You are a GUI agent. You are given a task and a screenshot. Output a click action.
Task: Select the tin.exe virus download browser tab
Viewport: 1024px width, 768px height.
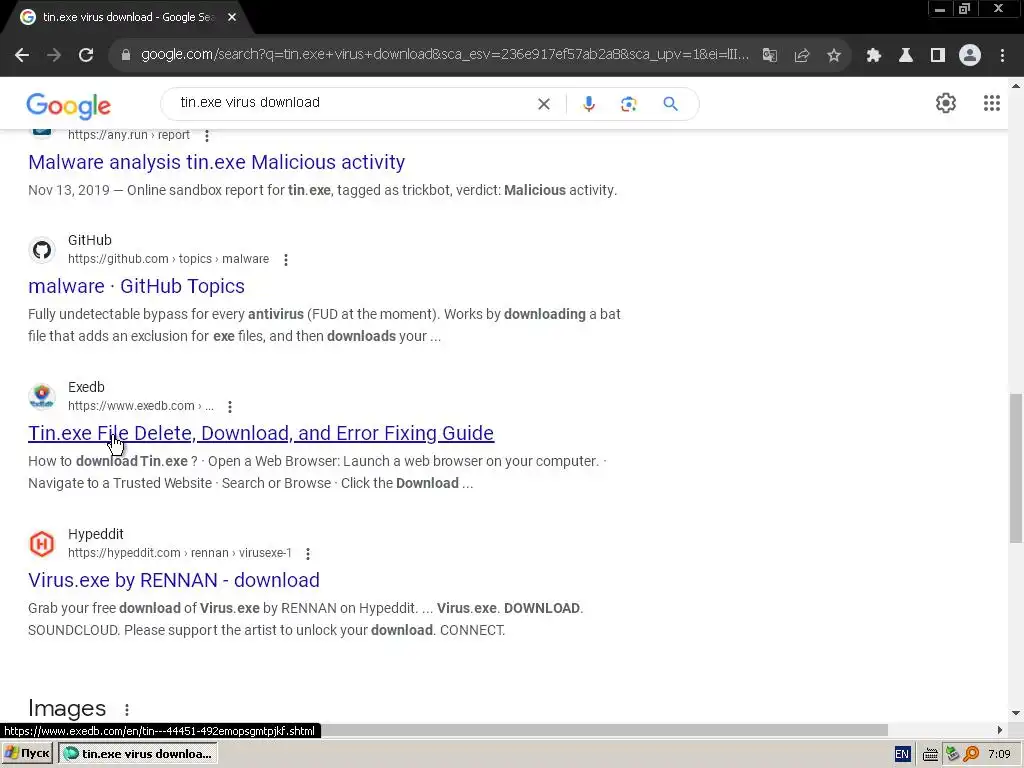127,17
